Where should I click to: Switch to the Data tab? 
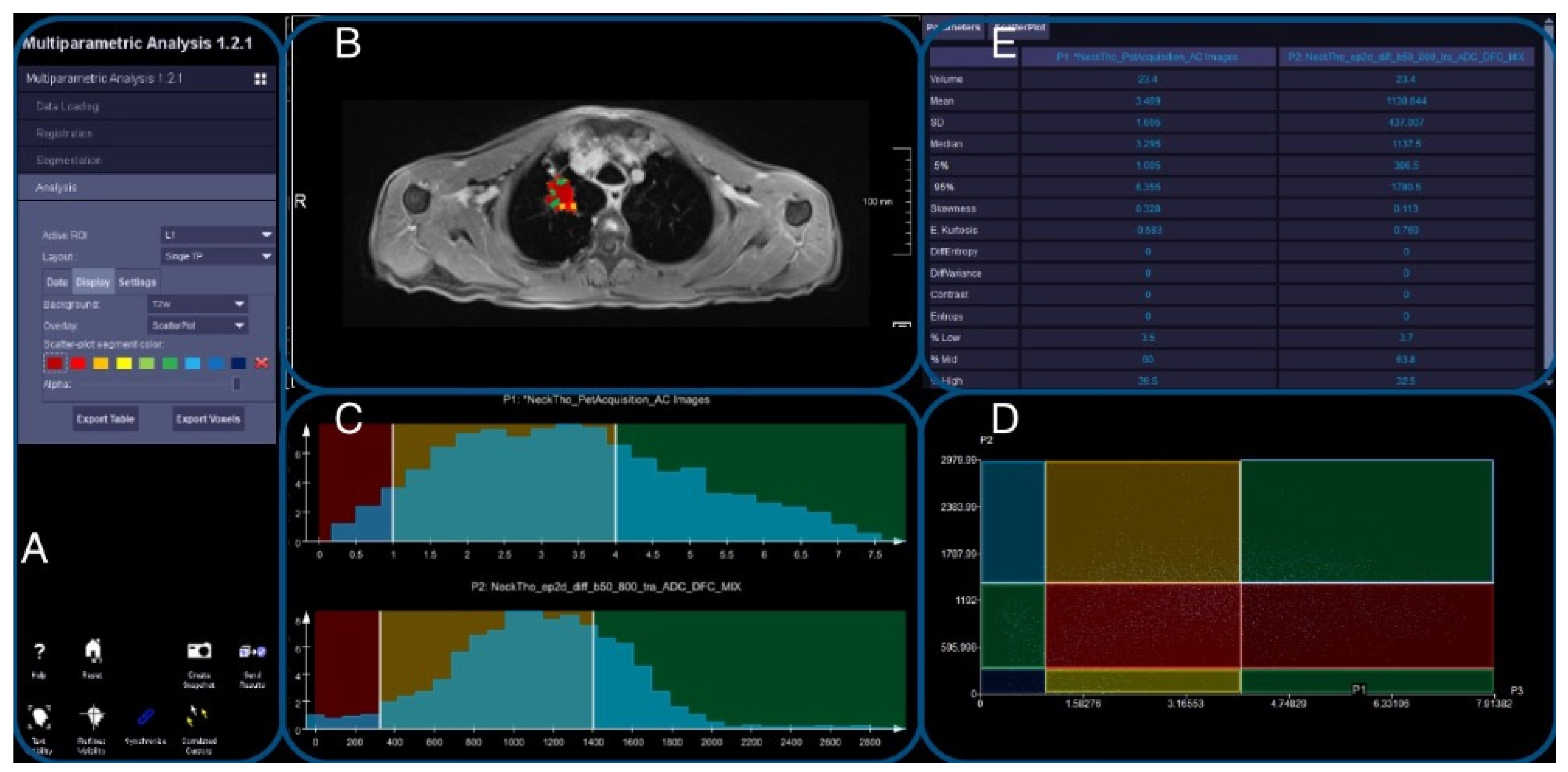[x=57, y=282]
